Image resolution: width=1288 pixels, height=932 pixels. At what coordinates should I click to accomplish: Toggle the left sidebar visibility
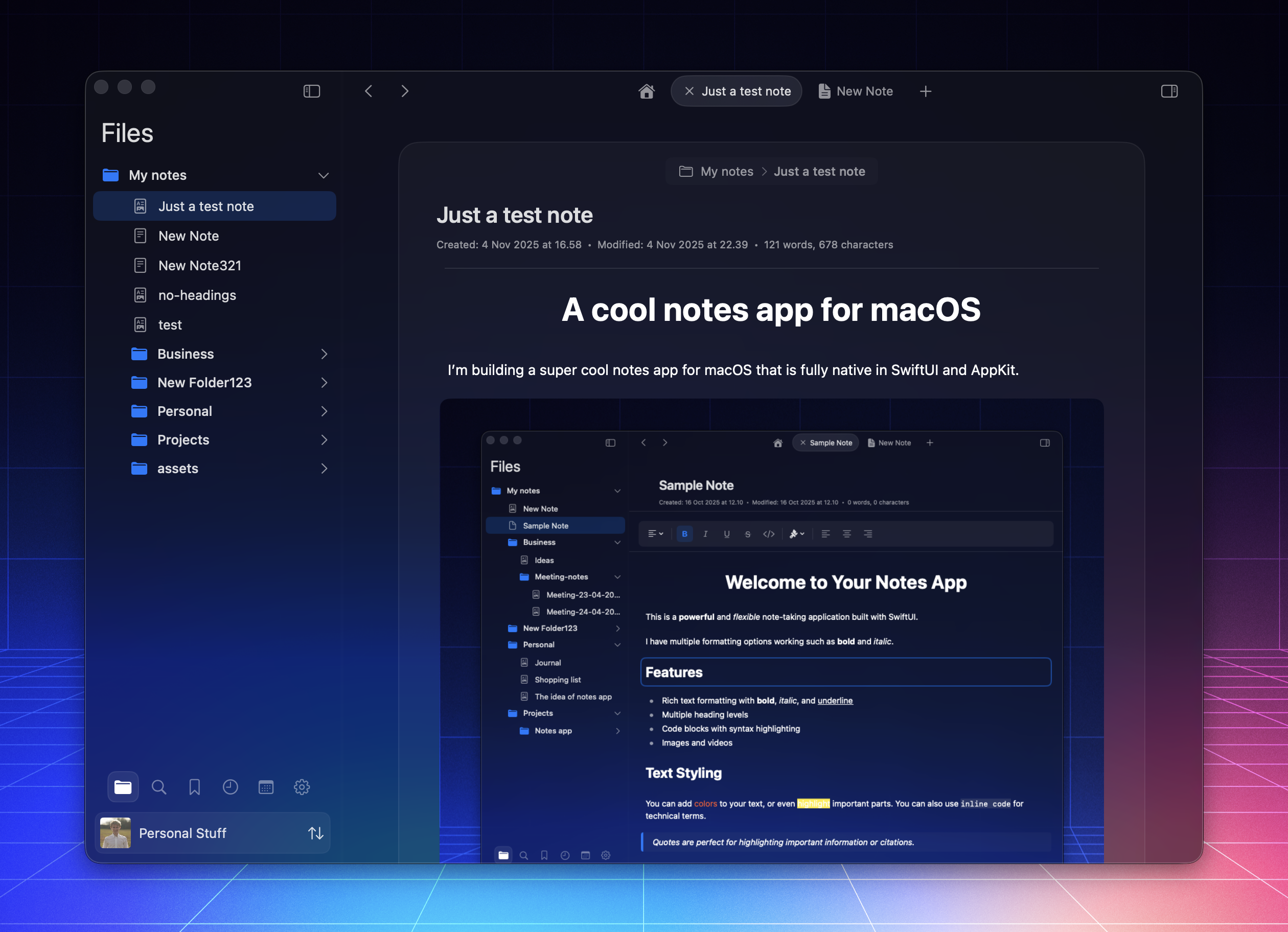[x=311, y=91]
